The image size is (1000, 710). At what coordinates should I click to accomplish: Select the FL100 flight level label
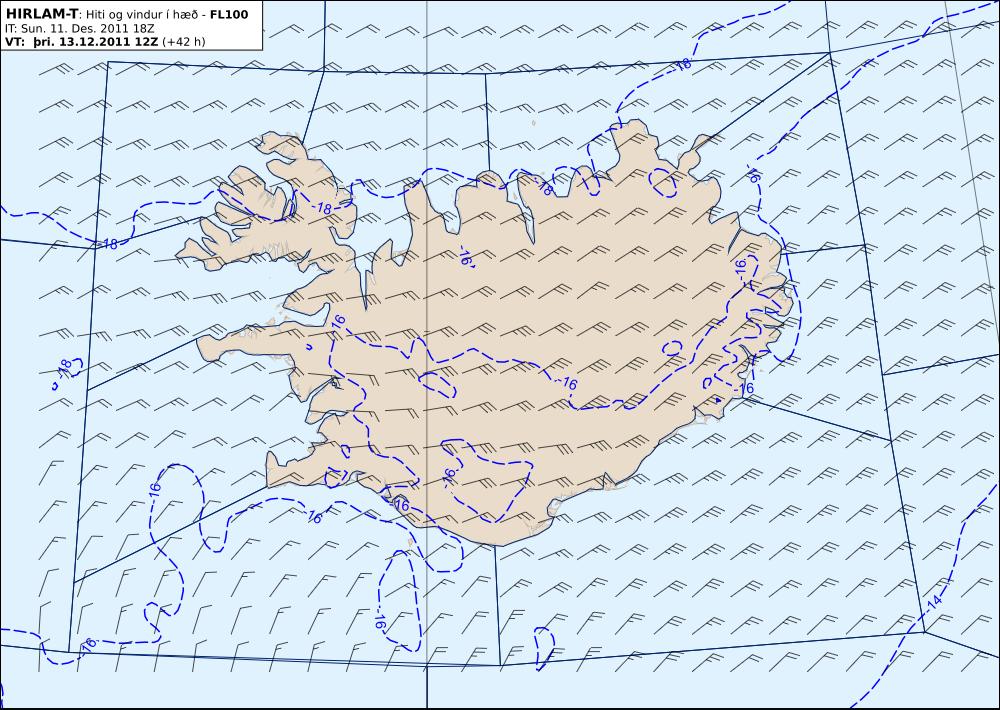tap(229, 15)
